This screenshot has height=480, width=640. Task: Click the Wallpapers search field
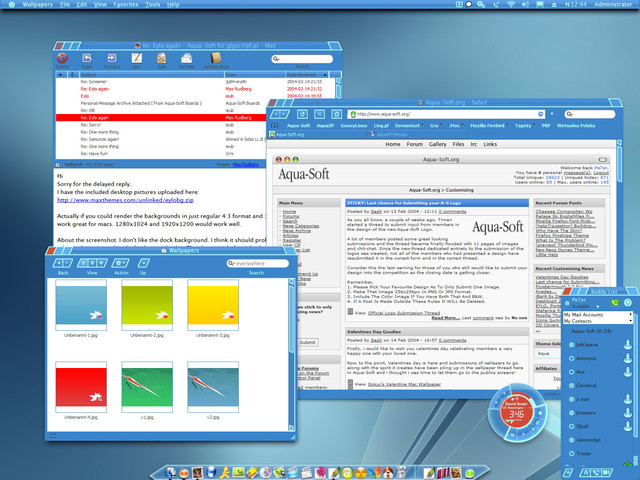[x=258, y=263]
